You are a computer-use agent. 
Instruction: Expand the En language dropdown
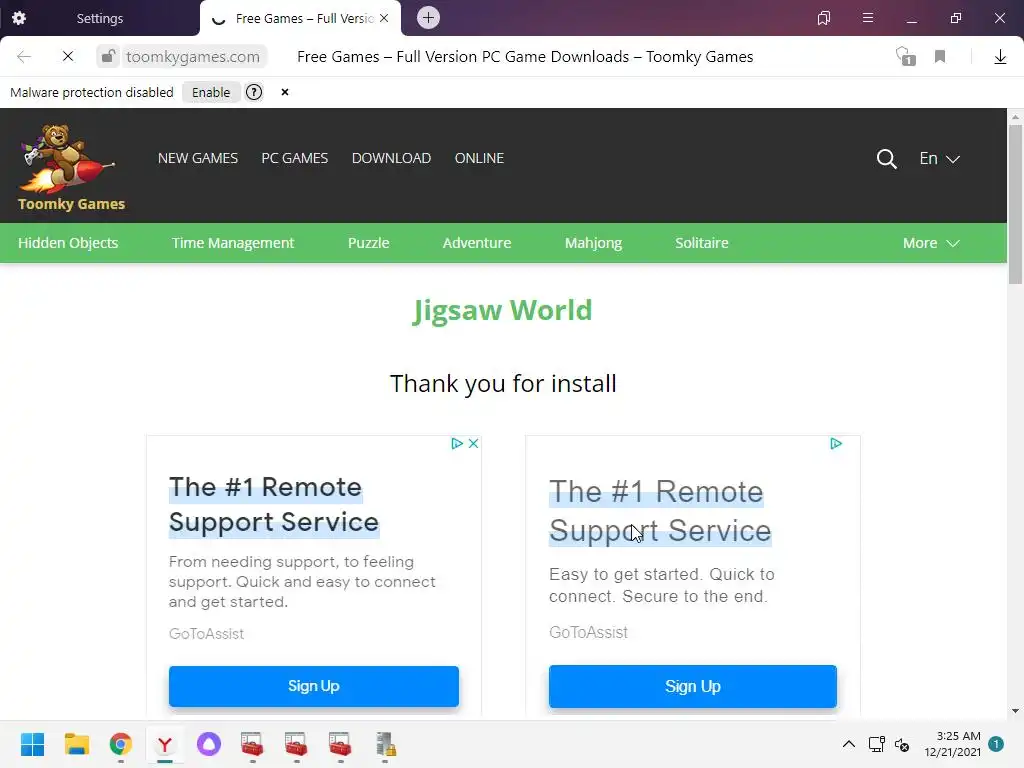click(939, 158)
